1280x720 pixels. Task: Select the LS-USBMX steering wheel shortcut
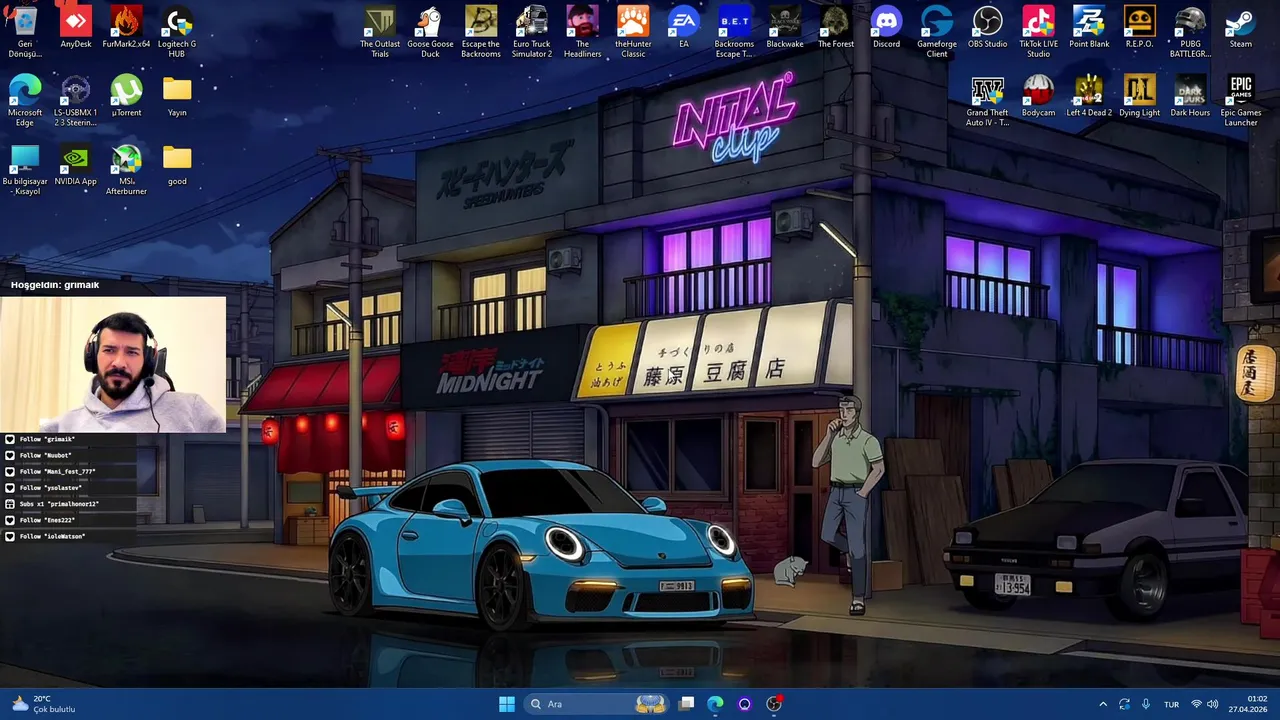(x=76, y=101)
